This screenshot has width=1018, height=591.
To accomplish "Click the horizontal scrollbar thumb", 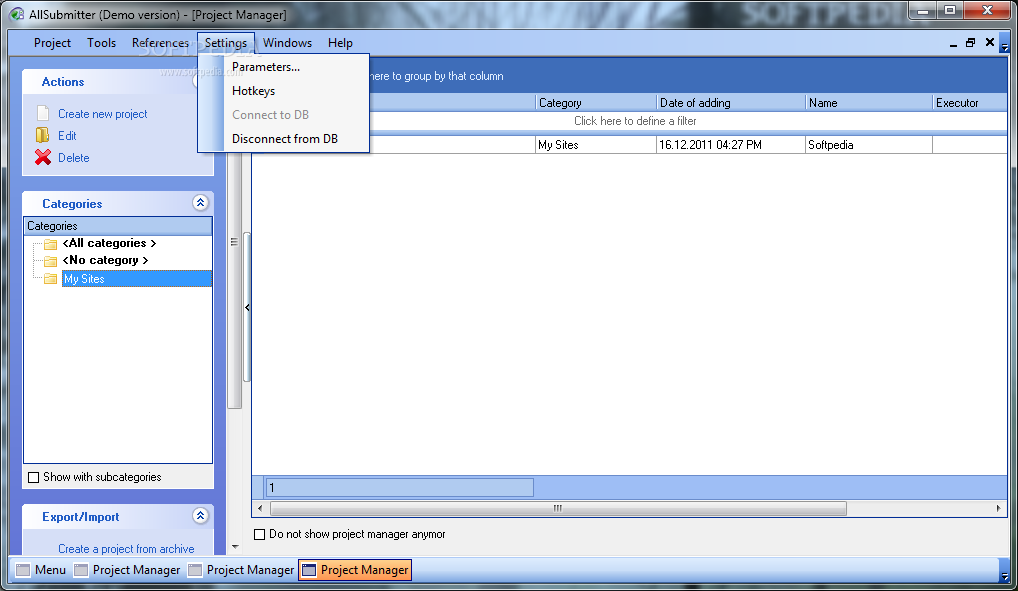I will (558, 509).
